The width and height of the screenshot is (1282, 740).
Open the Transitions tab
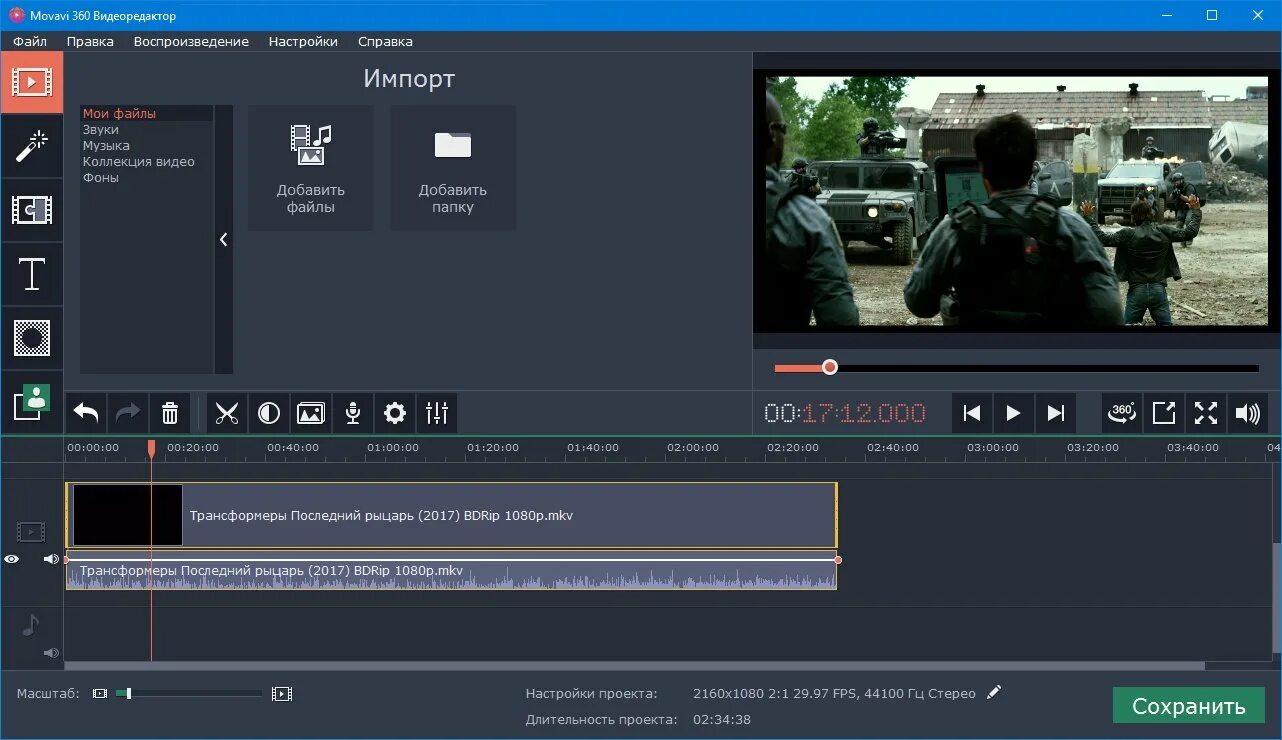click(31, 210)
